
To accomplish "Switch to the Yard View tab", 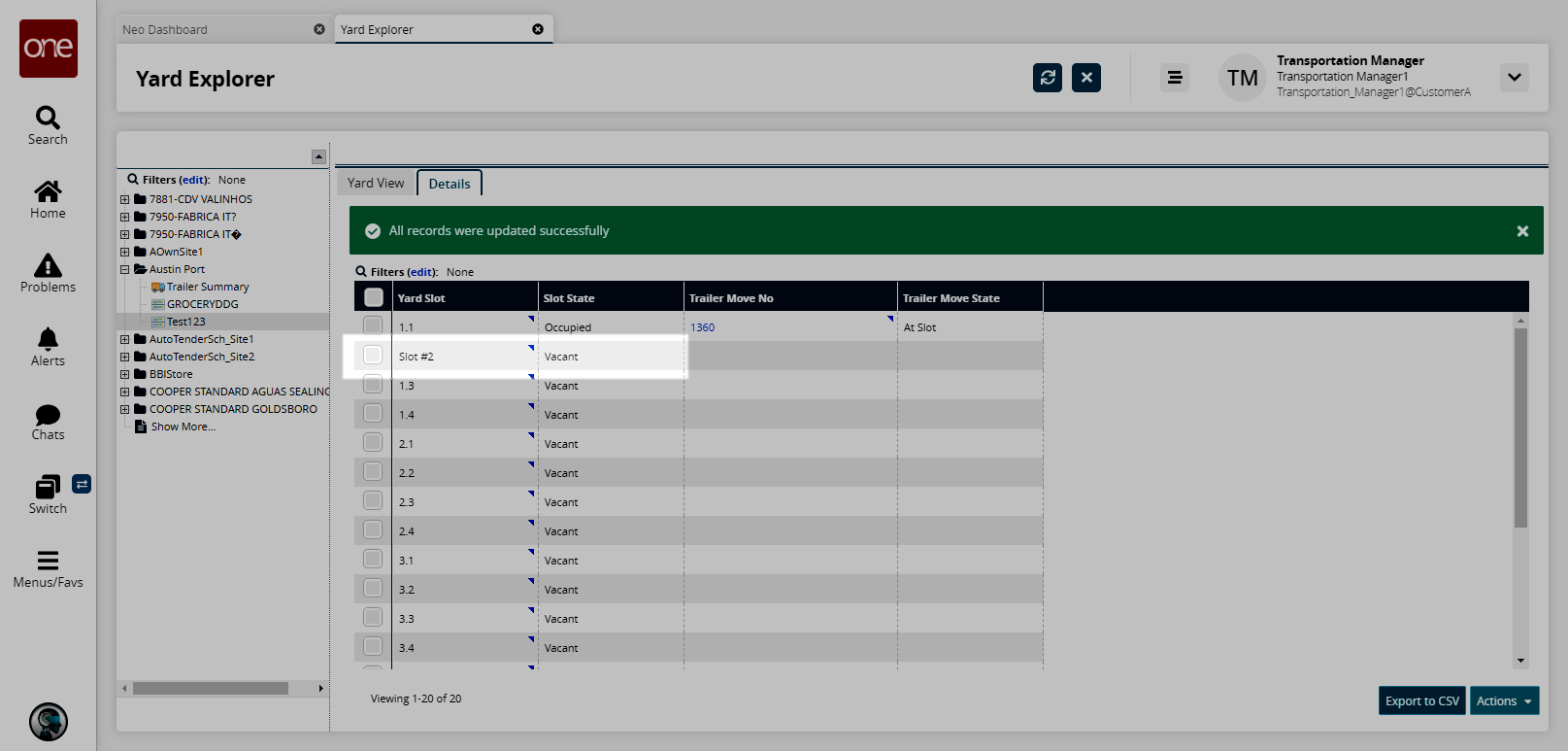I will pos(376,183).
